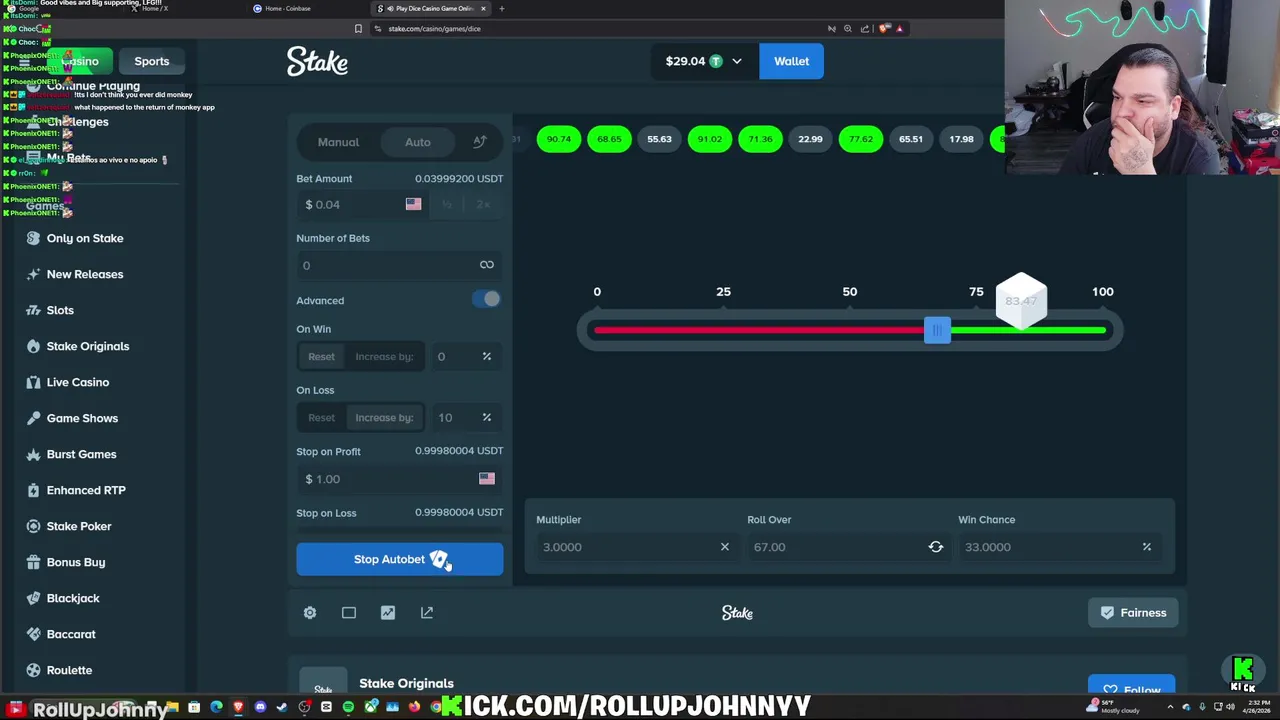
Task: Open the Casino tab in sidebar
Action: (x=80, y=61)
